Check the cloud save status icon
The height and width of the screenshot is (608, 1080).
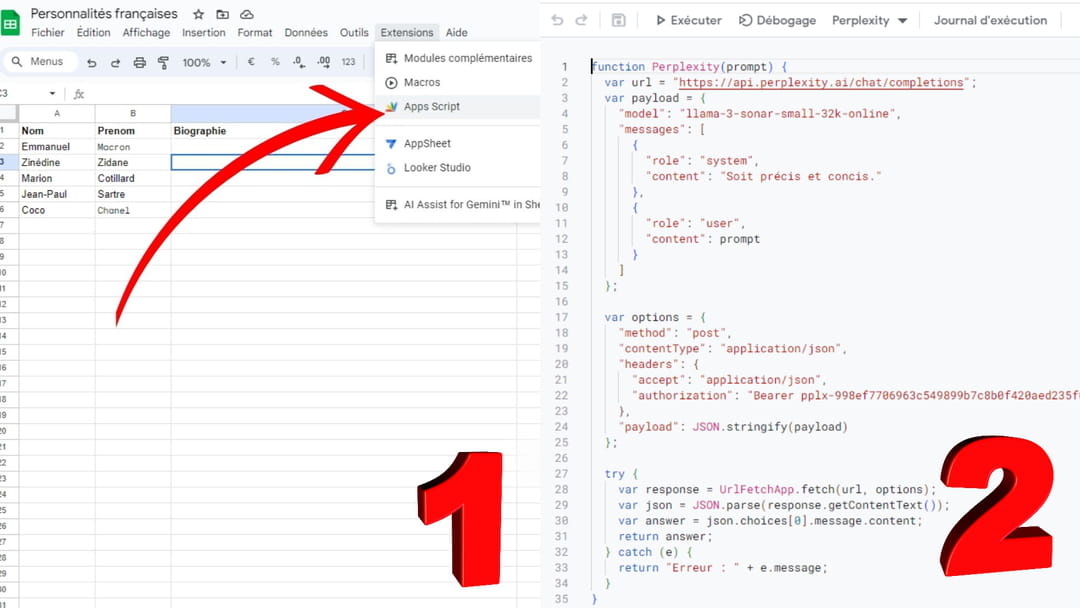pyautogui.click(x=247, y=14)
